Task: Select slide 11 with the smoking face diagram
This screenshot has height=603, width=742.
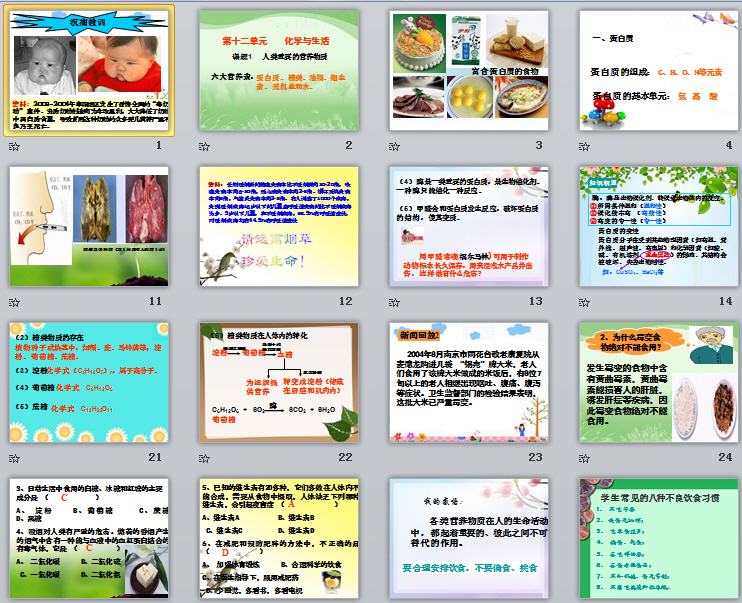Action: (x=89, y=226)
